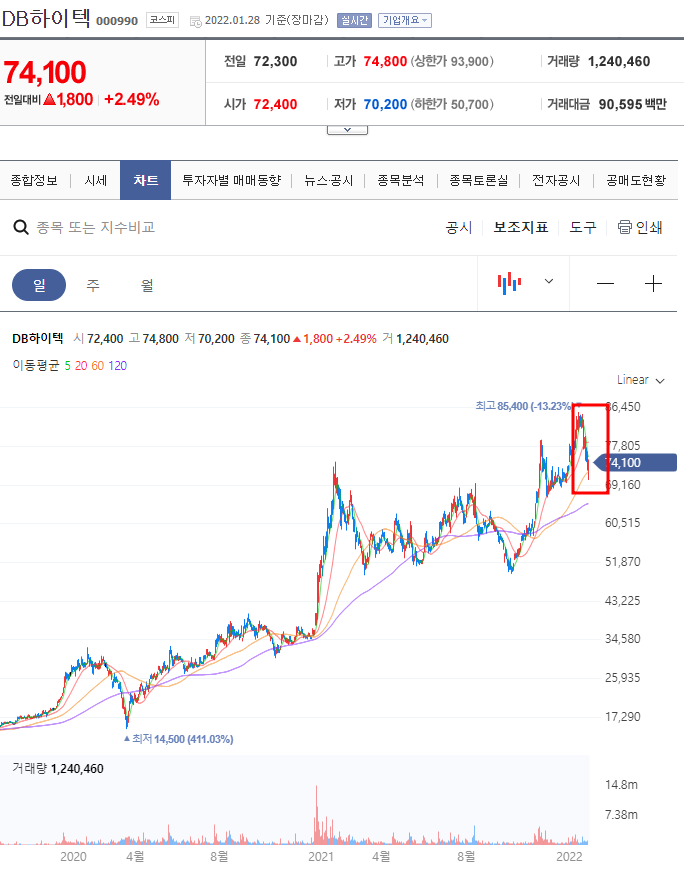The width and height of the screenshot is (684, 889).
Task: Open the candlestick chart type icon
Action: tap(509, 283)
